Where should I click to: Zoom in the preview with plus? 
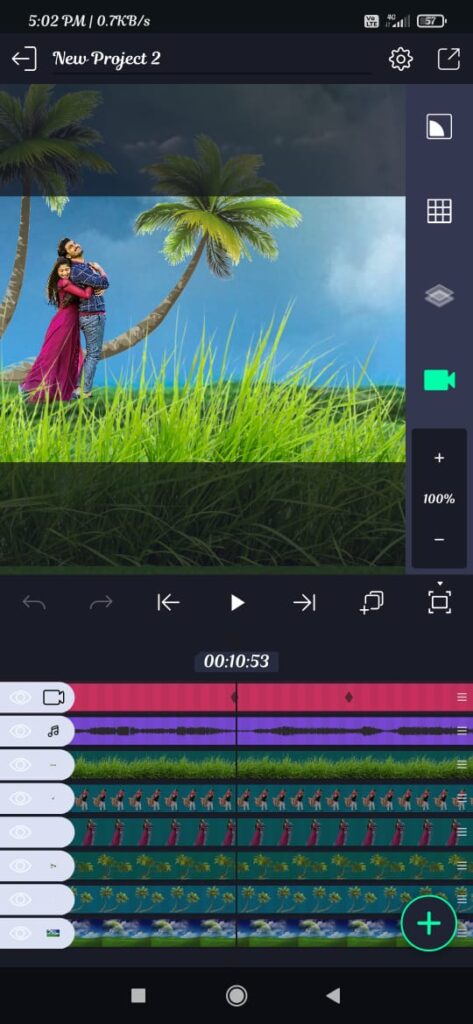[x=439, y=458]
